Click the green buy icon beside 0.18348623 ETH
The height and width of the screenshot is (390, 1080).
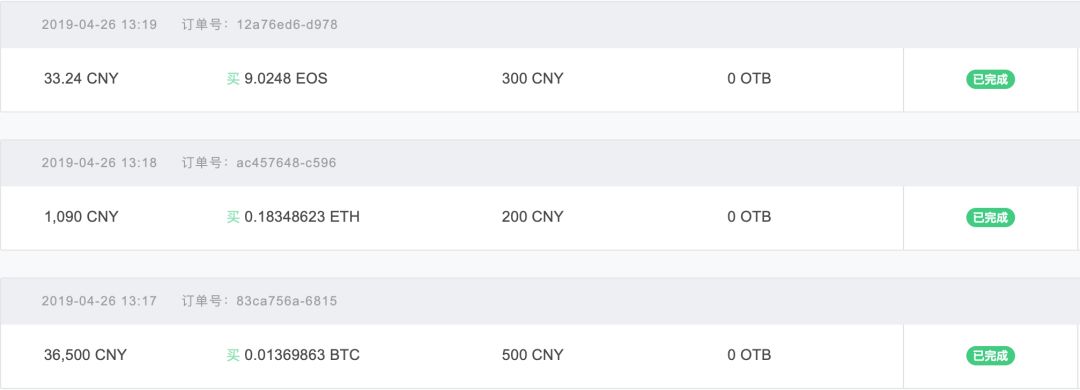[x=233, y=217]
